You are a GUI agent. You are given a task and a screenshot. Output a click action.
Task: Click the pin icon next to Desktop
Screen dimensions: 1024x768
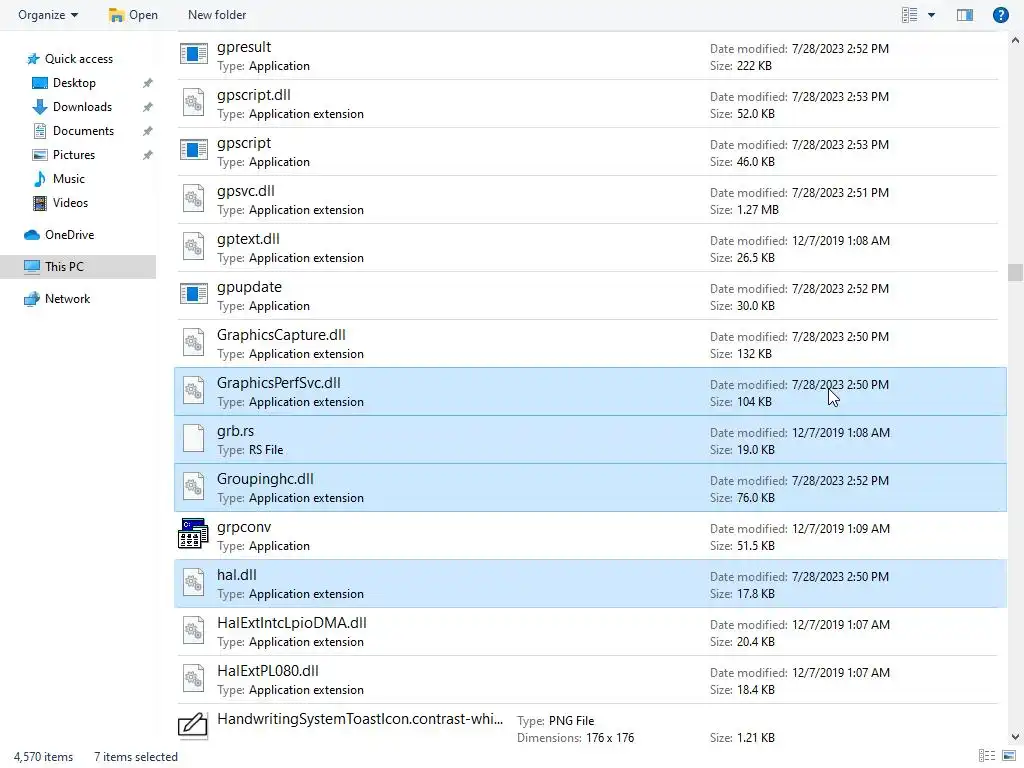[x=147, y=83]
